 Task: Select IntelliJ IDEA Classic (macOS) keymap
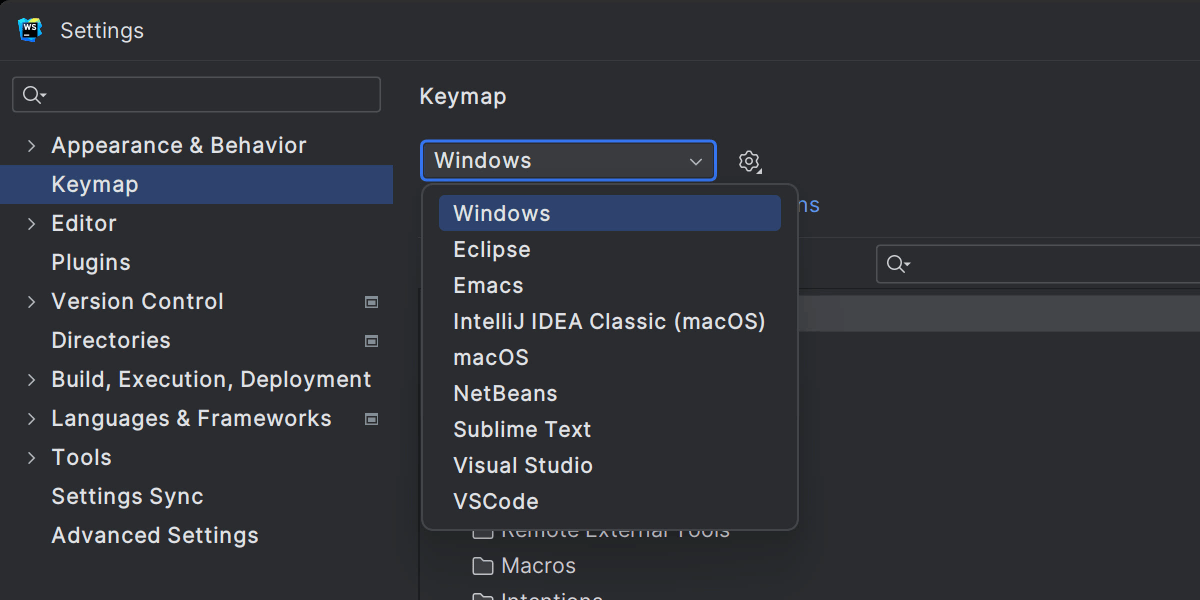pos(609,322)
